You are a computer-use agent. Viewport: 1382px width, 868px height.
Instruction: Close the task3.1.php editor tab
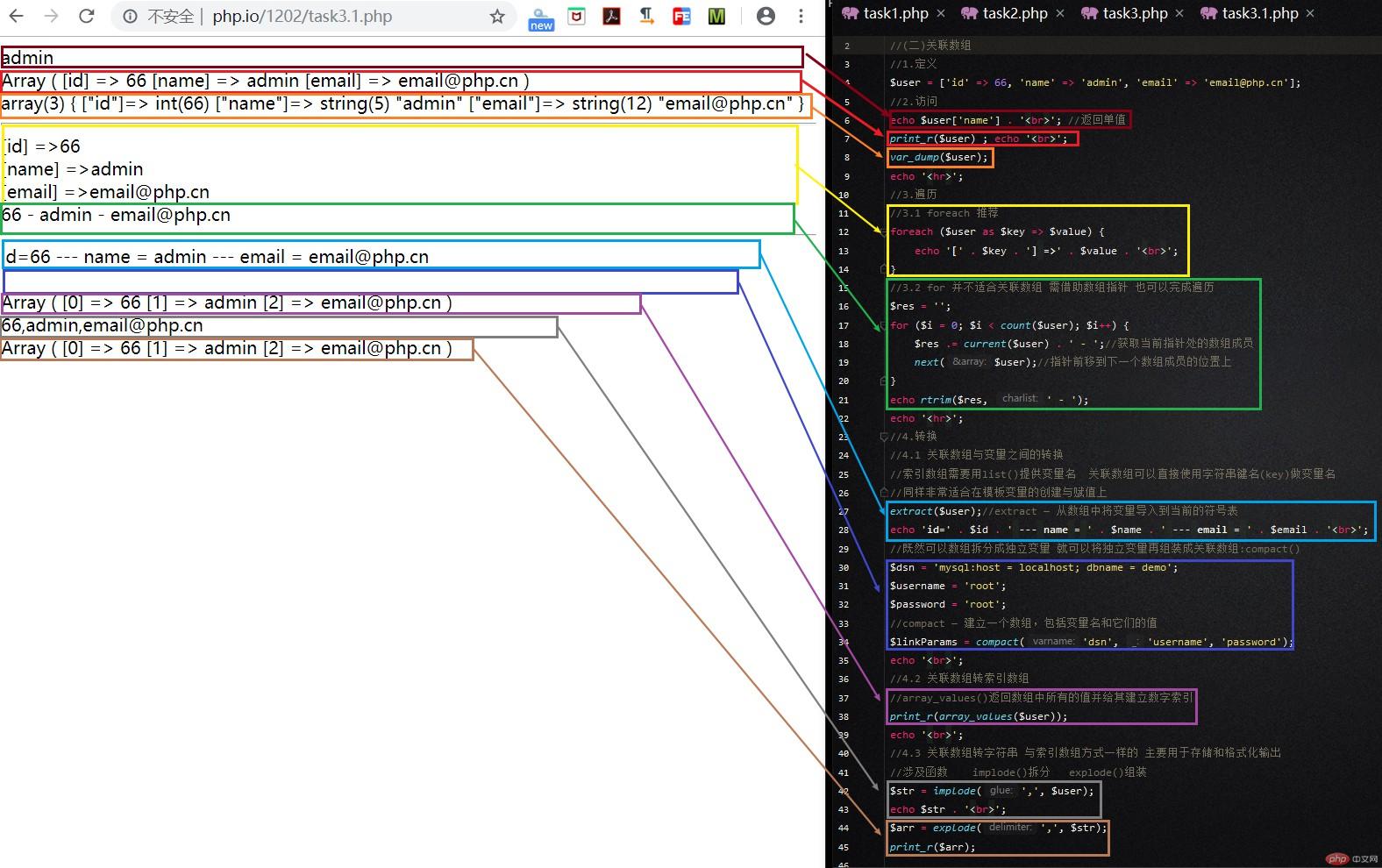tap(1310, 13)
